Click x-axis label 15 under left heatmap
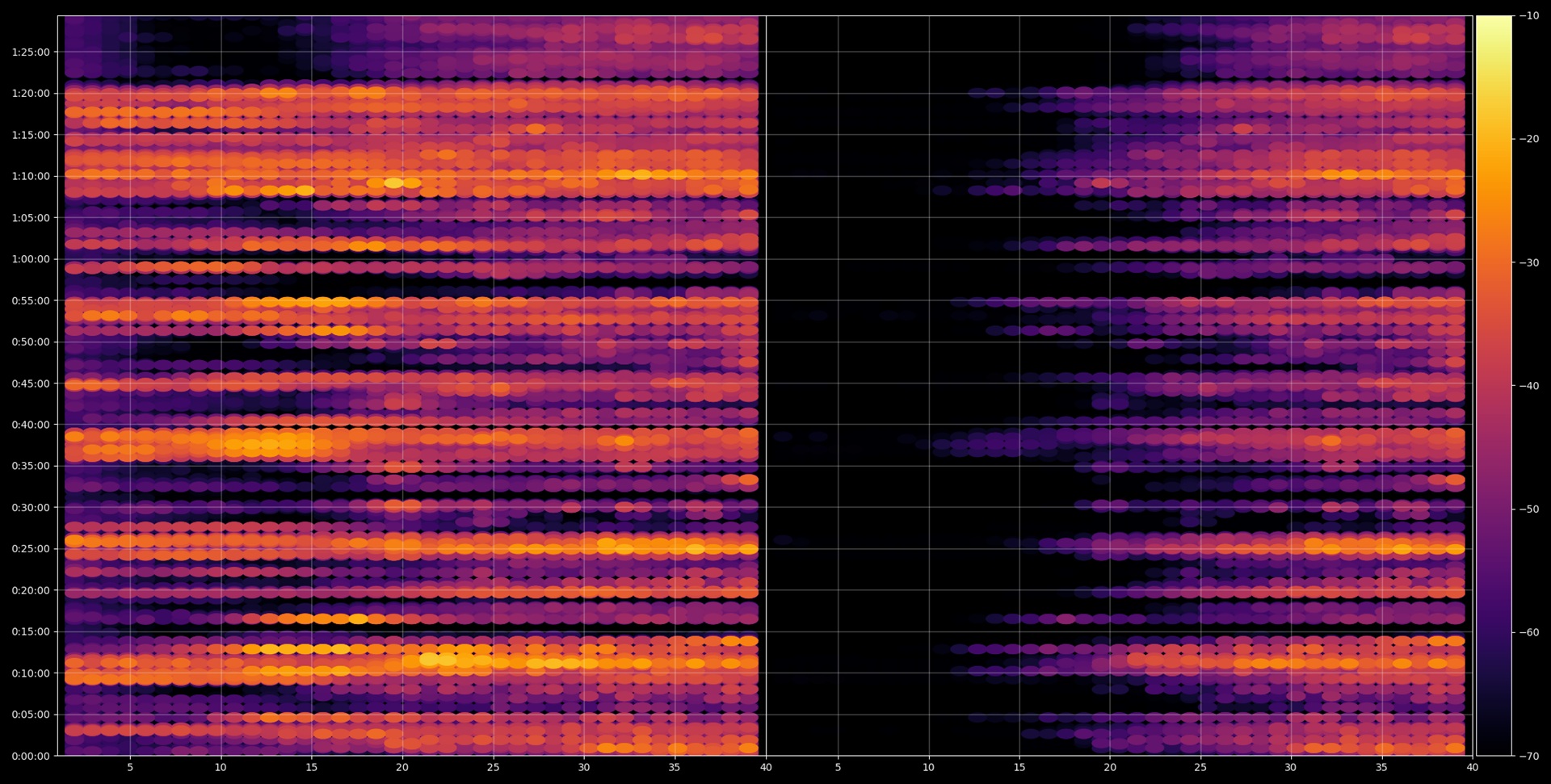Screen dimensions: 1551x784 click(x=312, y=768)
